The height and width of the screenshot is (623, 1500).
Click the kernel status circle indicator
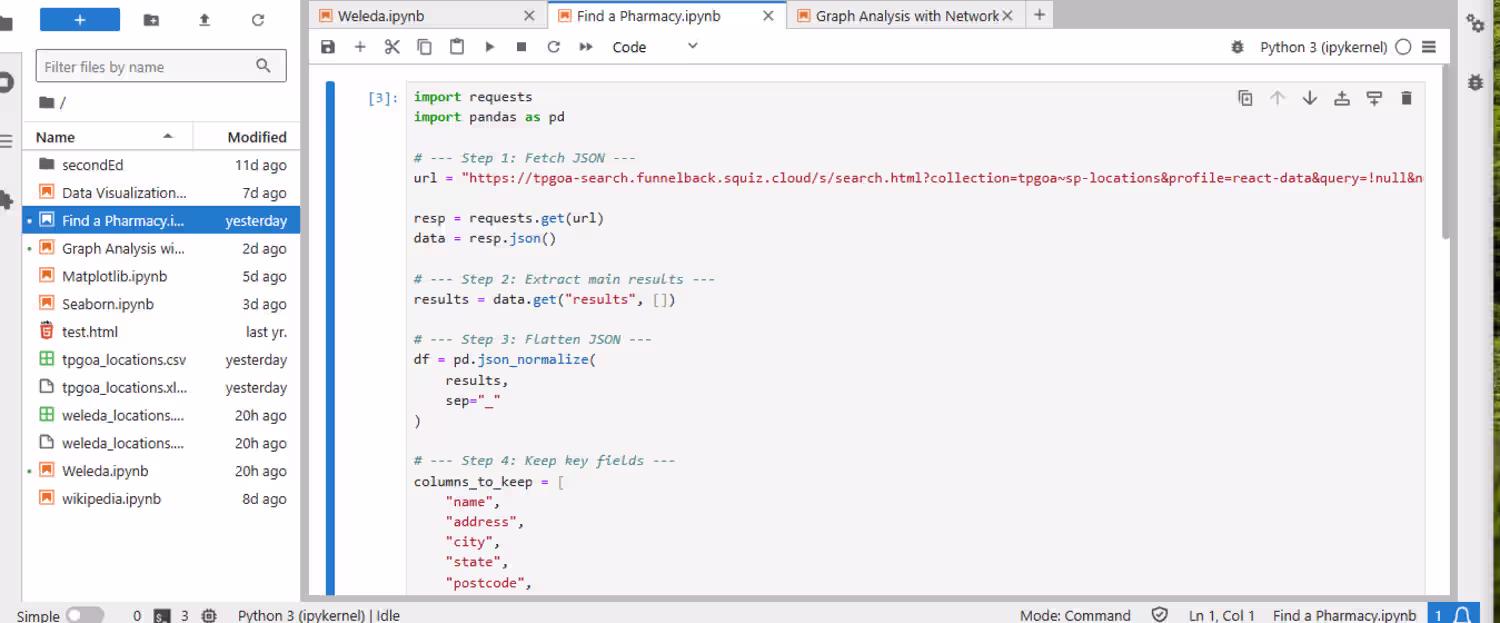tap(1403, 47)
